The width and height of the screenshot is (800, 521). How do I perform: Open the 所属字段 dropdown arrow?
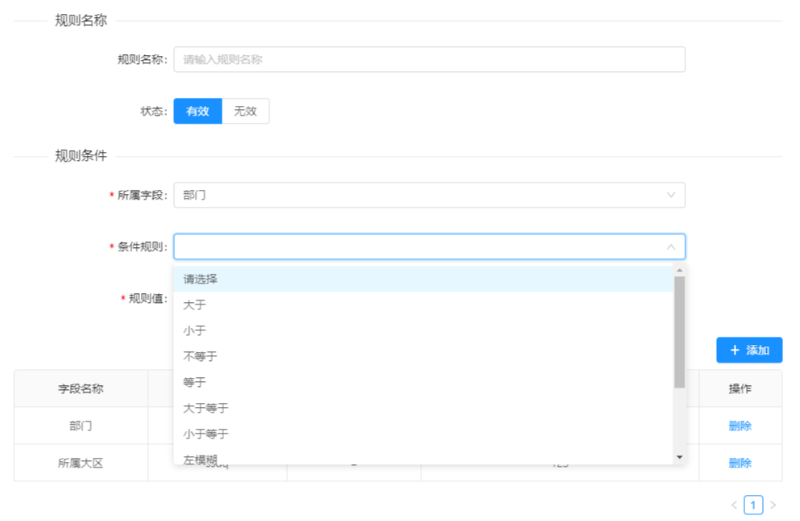coord(671,195)
